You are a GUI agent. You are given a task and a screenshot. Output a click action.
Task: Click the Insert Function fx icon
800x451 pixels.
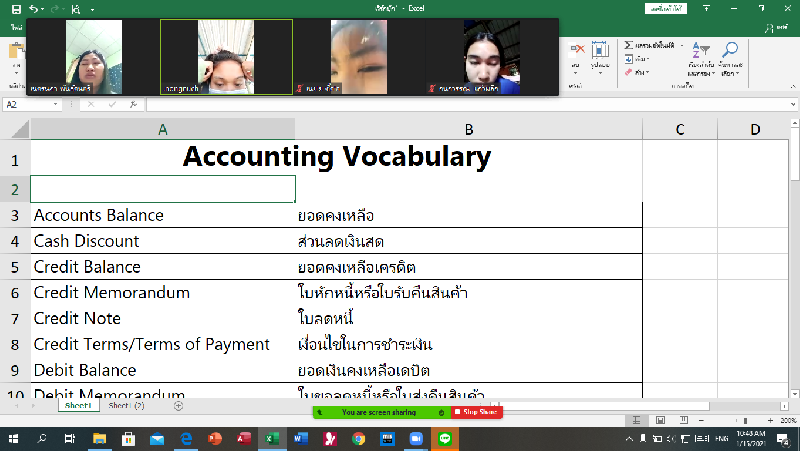tap(134, 104)
